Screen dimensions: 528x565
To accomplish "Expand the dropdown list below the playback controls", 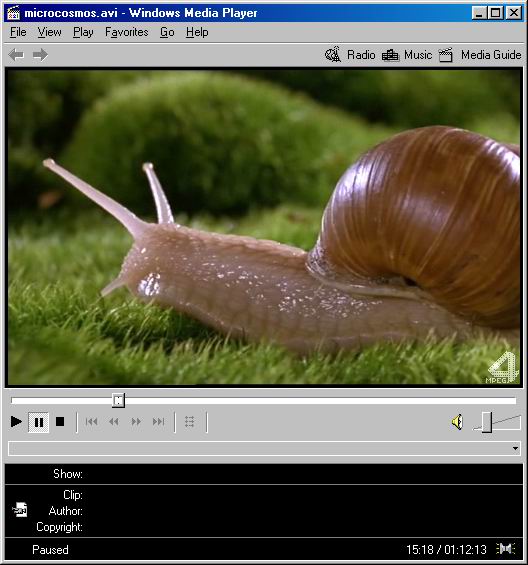I will click(264, 448).
